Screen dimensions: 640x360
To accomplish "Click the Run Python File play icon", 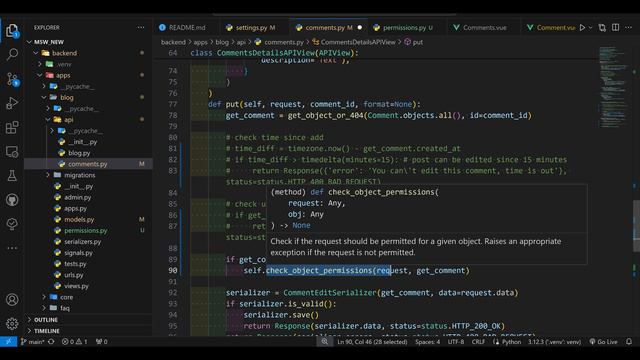I will tap(582, 27).
